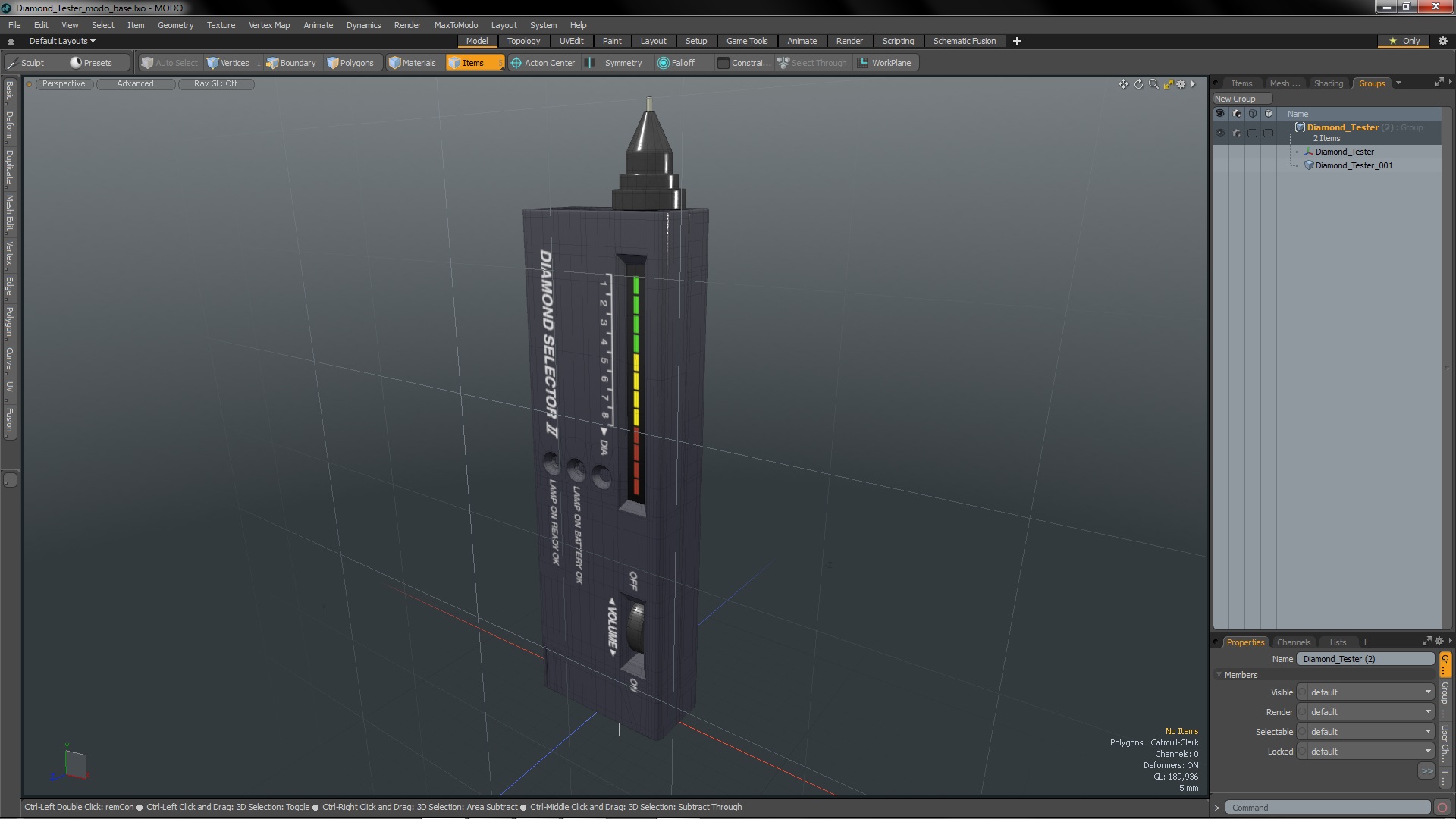1456x819 pixels.
Task: Click the Name column header
Action: 1298,114
